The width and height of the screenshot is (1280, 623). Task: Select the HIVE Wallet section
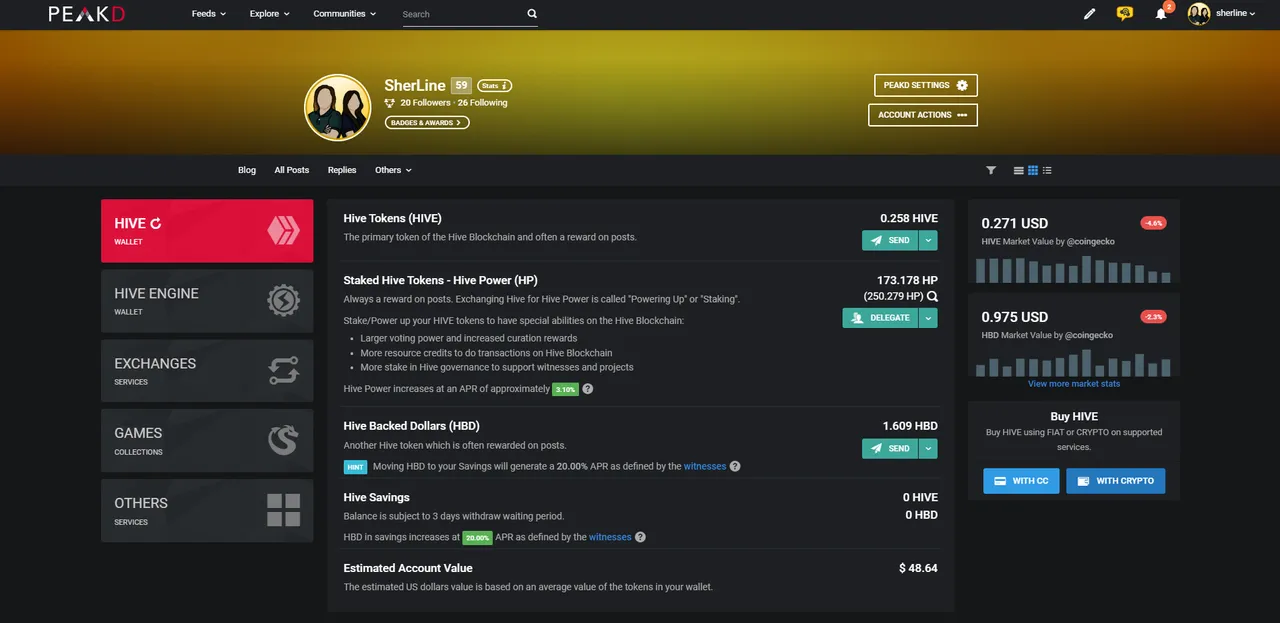(207, 231)
